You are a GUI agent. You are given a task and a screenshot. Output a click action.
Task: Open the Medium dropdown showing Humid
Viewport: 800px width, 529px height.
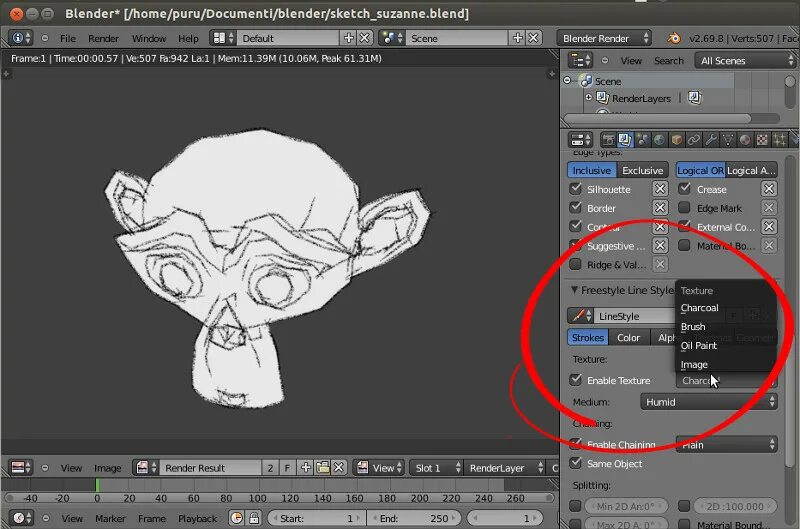click(709, 402)
